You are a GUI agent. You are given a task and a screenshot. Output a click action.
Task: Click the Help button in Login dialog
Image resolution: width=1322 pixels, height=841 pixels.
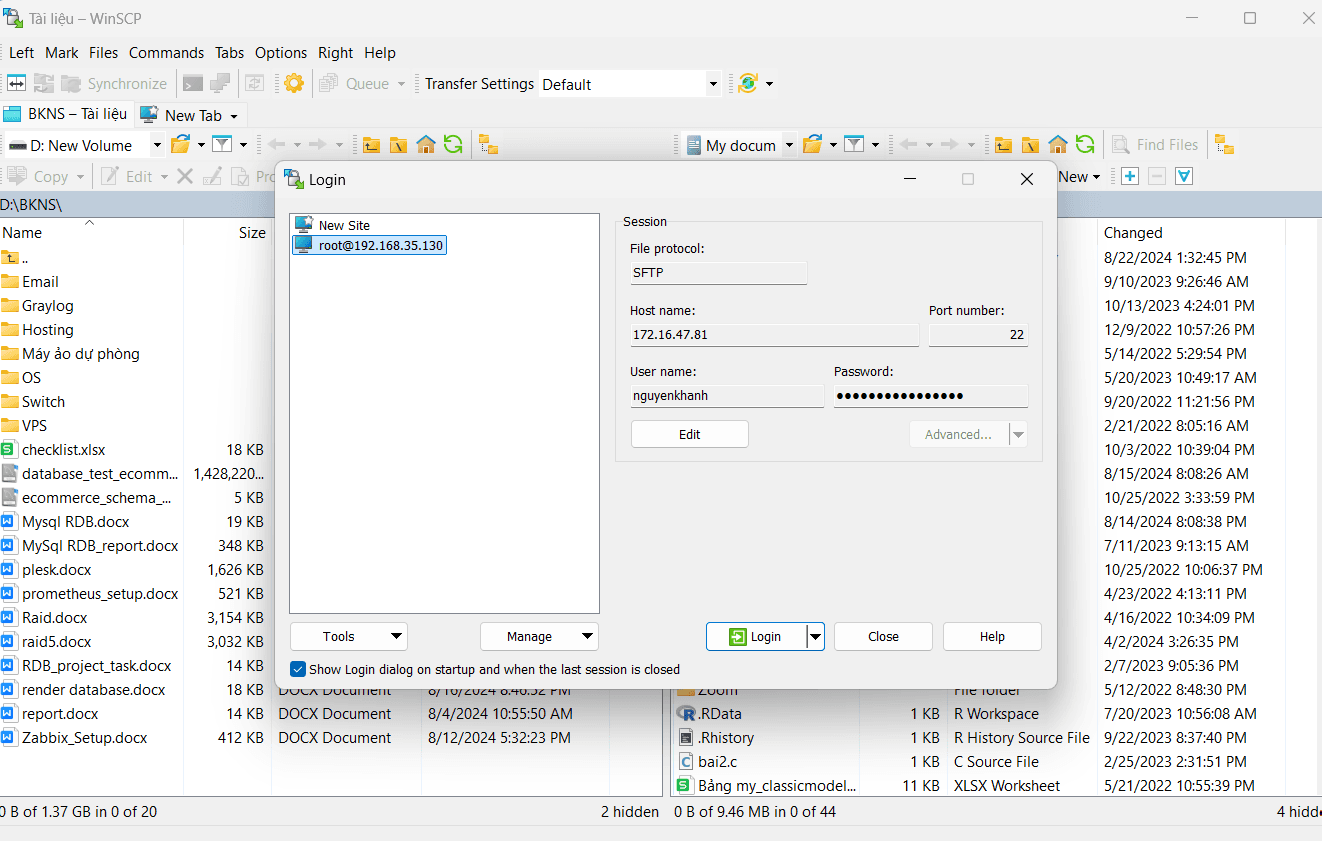991,636
